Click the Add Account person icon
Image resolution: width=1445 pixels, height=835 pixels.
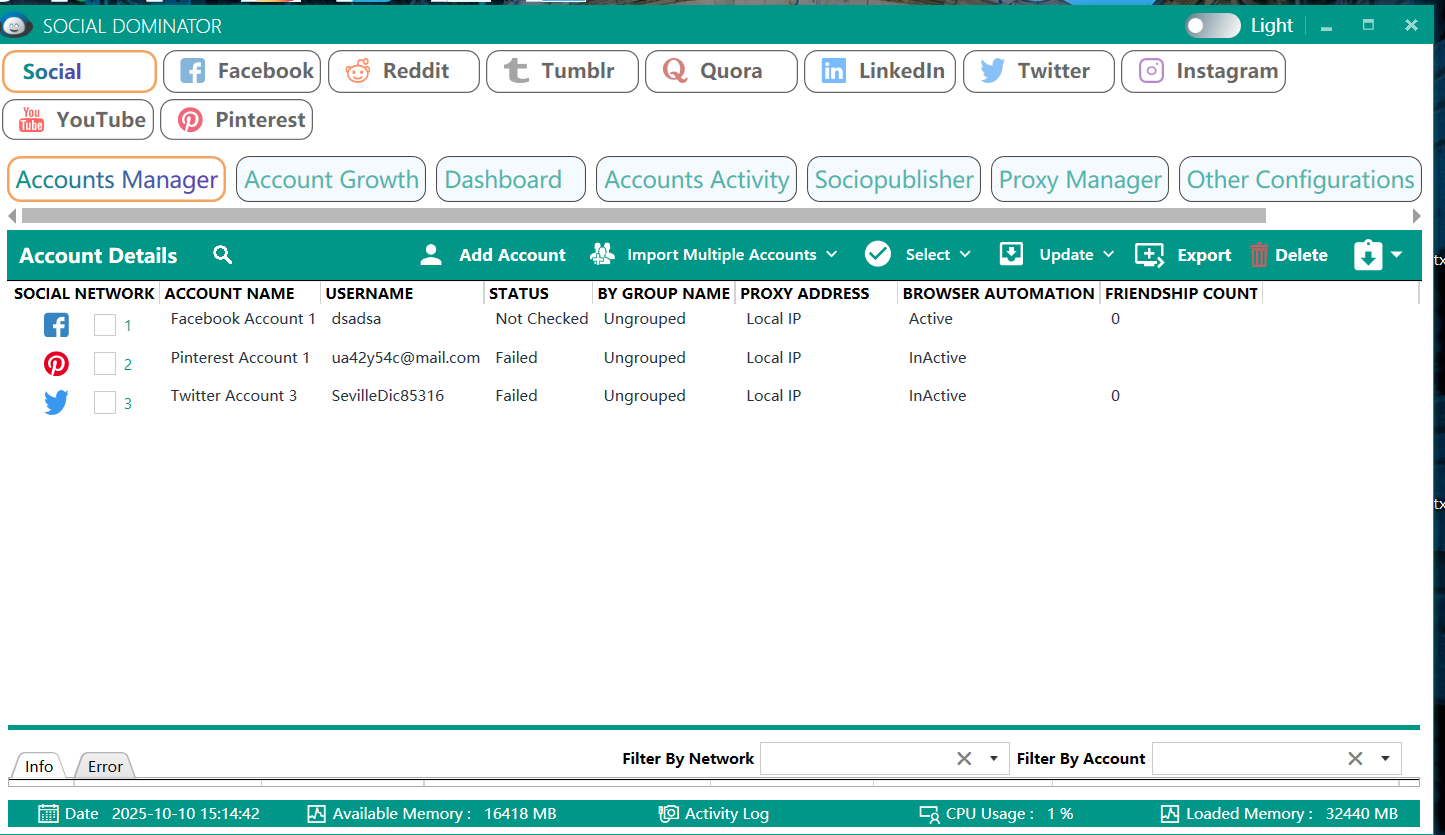431,255
